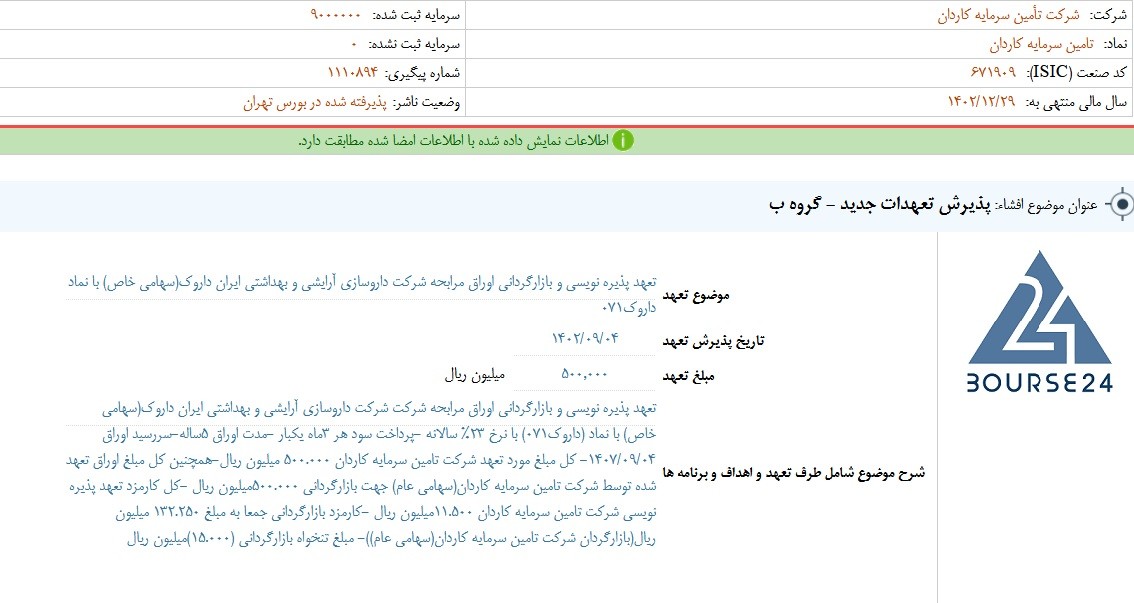Select the company name 'شرکت تأمين سرمايه کاردان'
The image size is (1134, 603).
tap(1008, 15)
